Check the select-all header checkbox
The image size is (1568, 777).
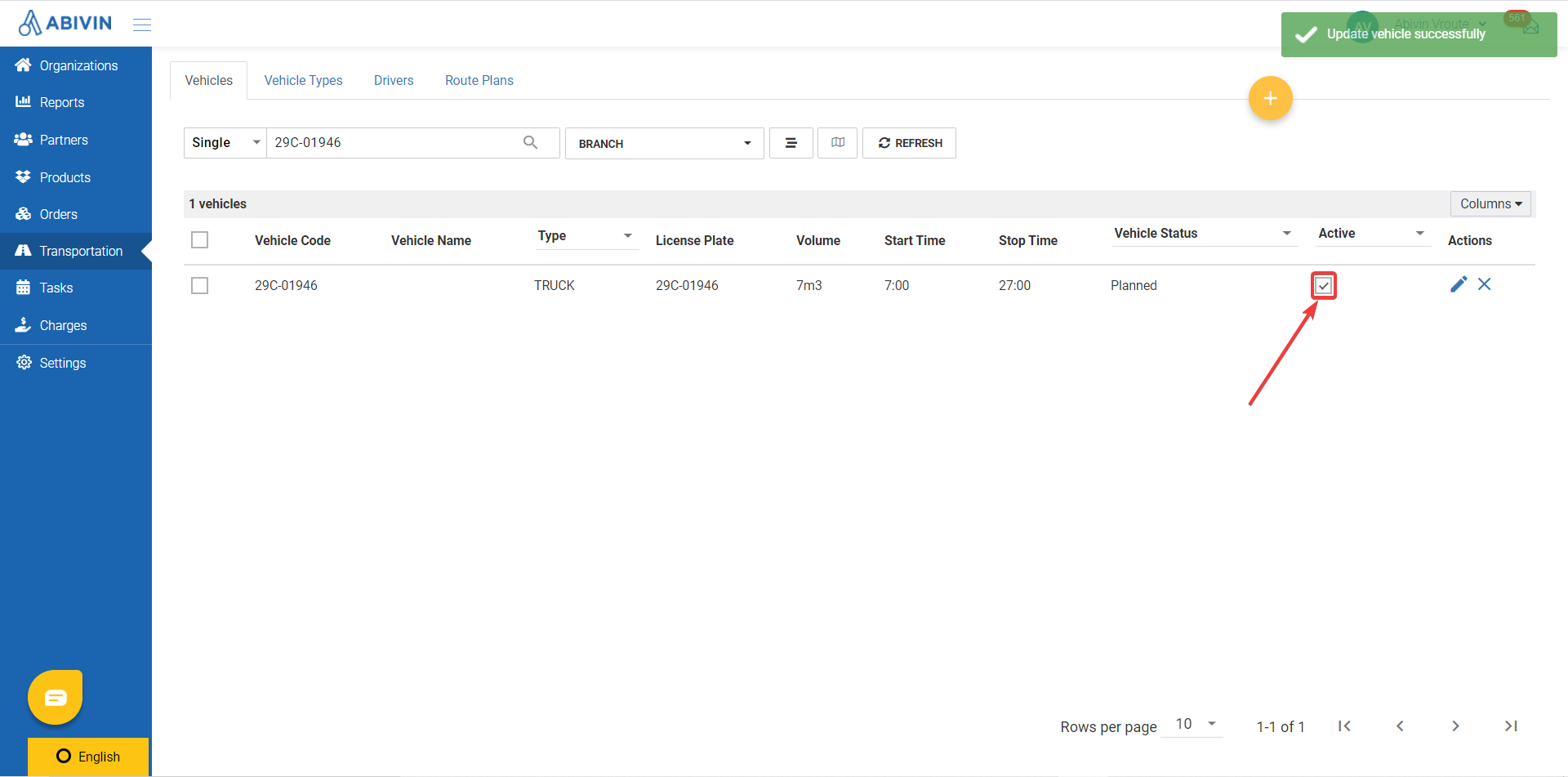(x=199, y=239)
